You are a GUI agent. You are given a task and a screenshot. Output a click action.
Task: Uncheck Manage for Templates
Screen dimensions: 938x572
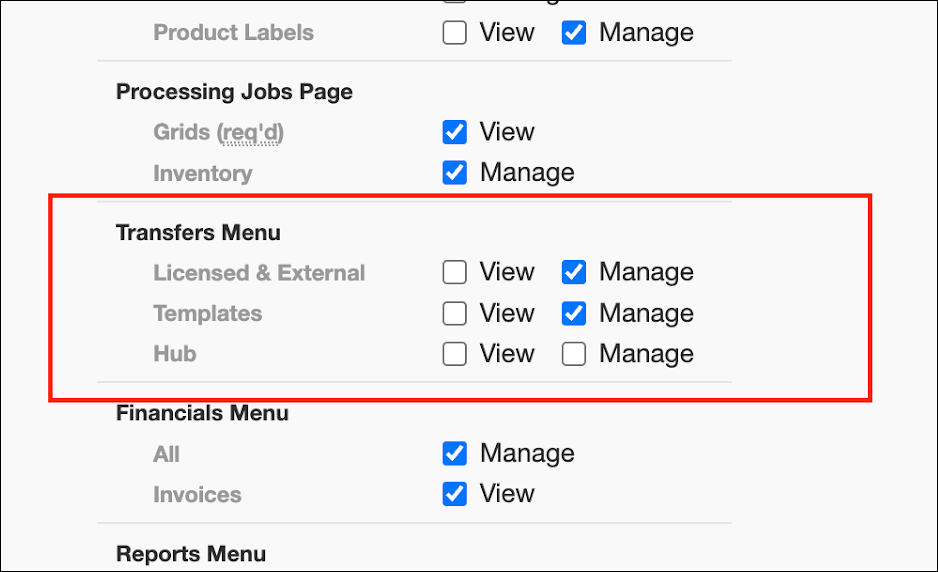point(574,314)
